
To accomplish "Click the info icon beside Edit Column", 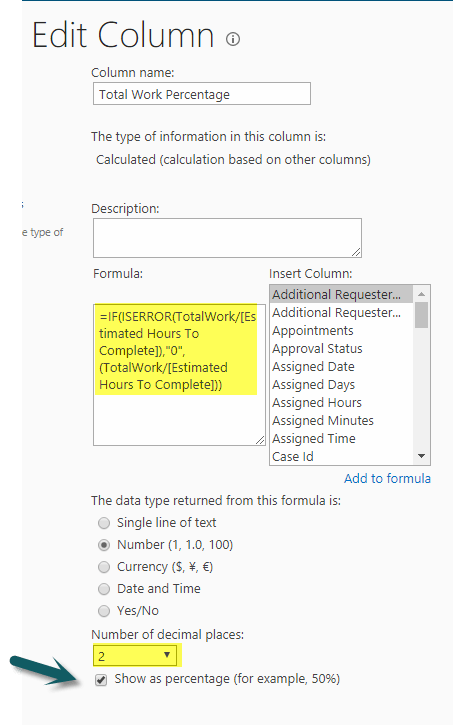I will click(233, 39).
